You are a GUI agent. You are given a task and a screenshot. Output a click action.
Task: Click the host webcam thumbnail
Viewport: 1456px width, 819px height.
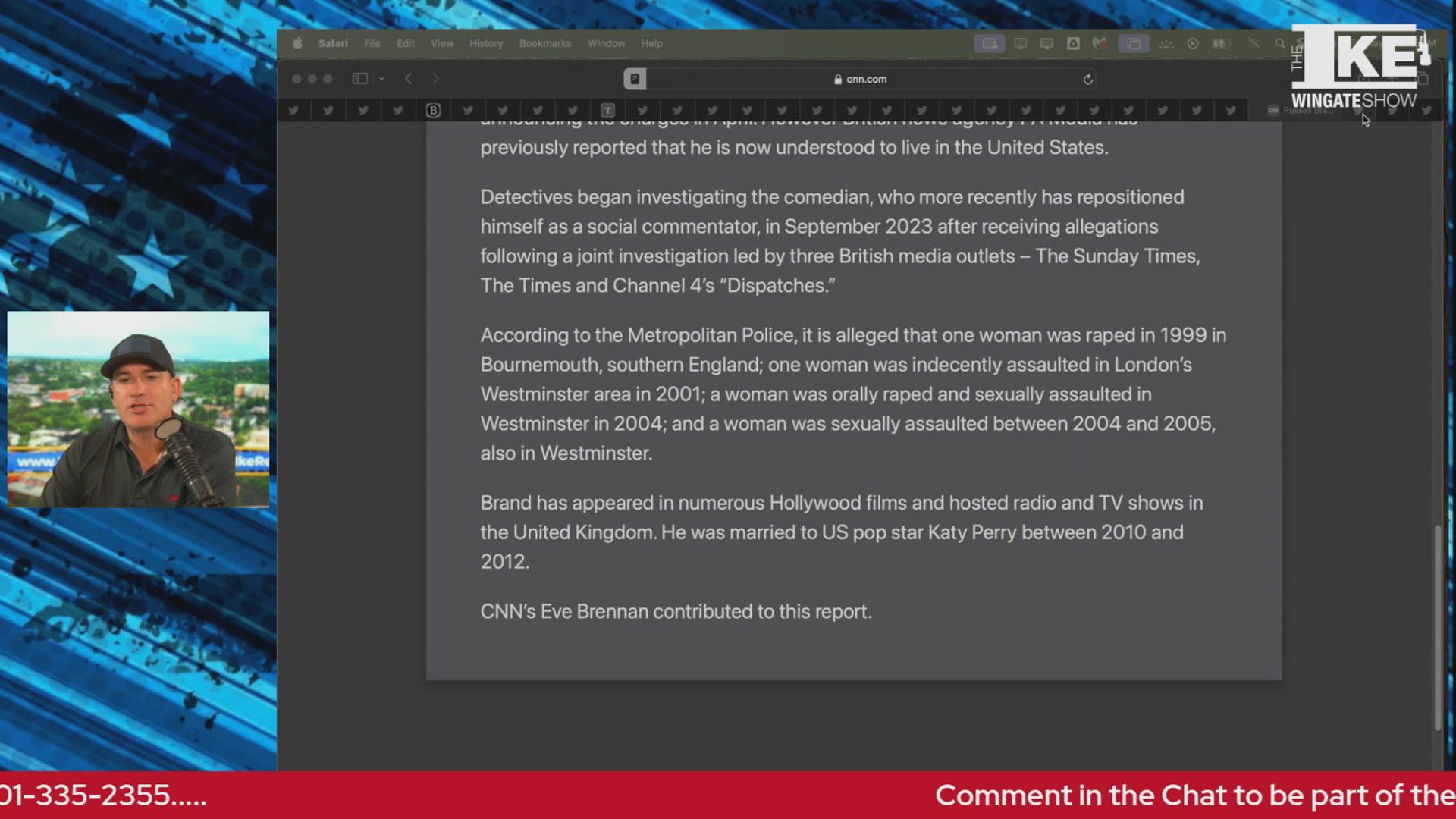pos(138,409)
